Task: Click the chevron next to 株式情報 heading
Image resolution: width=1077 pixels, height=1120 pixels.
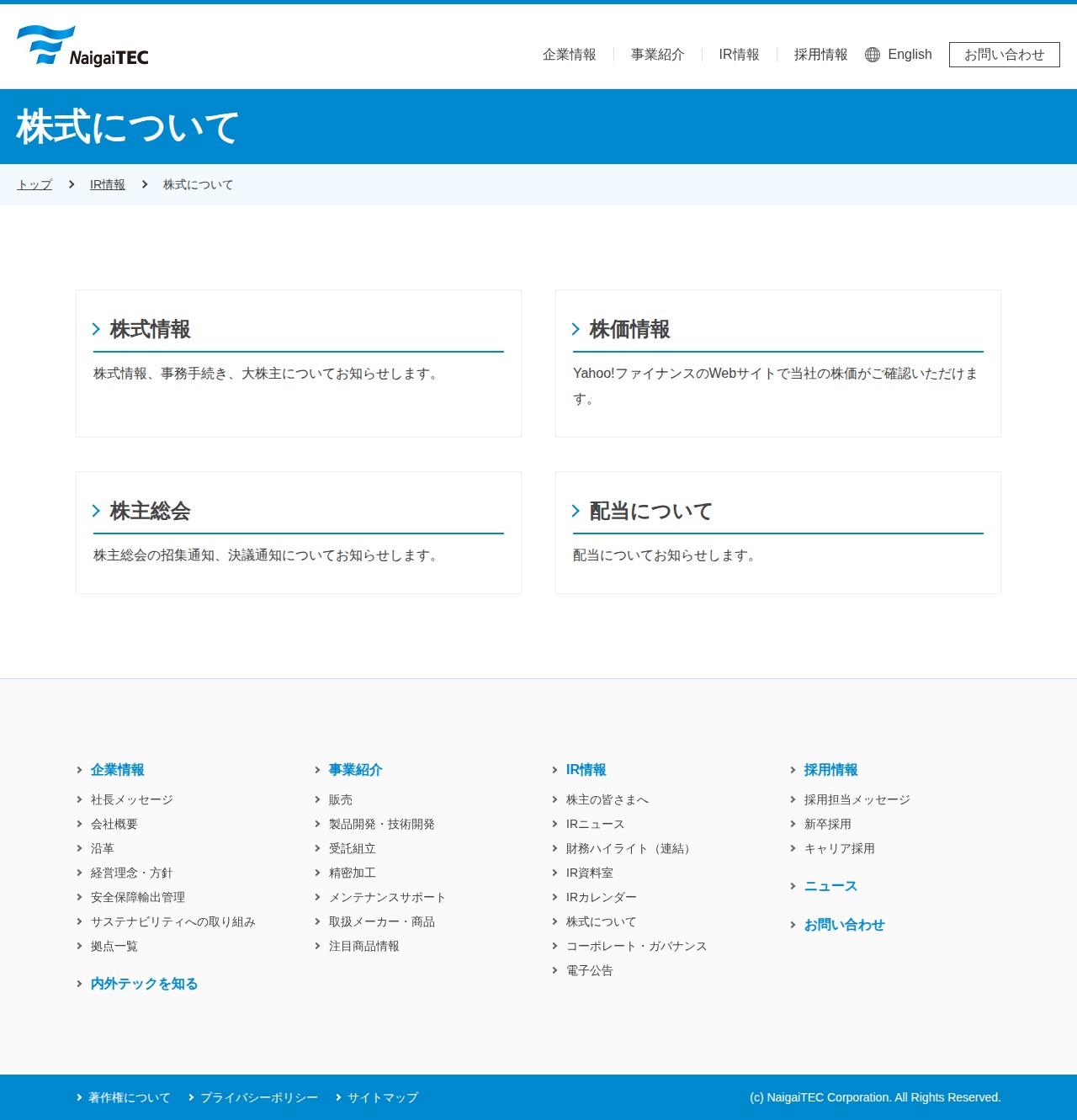Action: [96, 329]
